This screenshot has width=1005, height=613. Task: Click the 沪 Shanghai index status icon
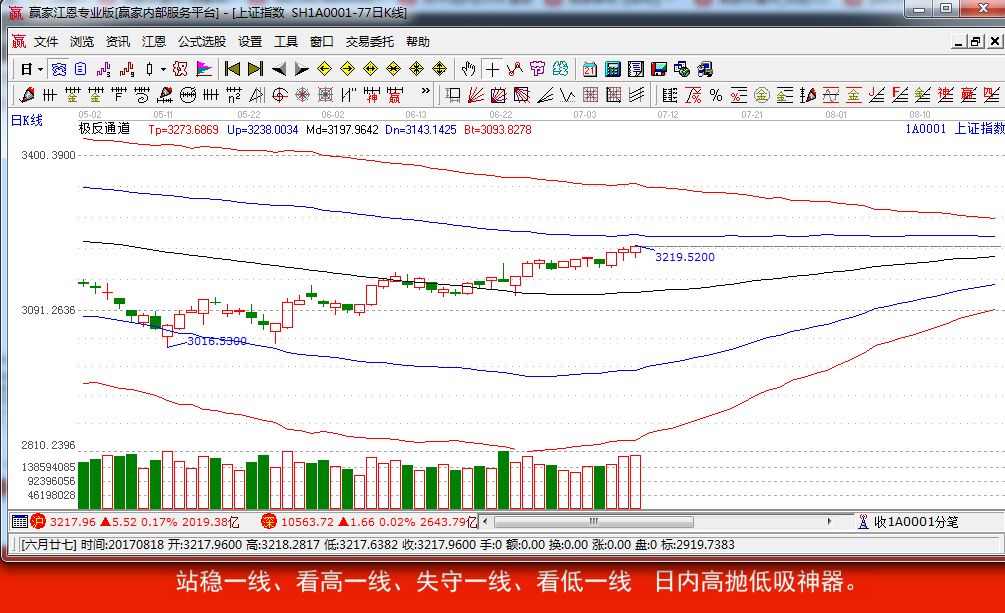tap(38, 521)
